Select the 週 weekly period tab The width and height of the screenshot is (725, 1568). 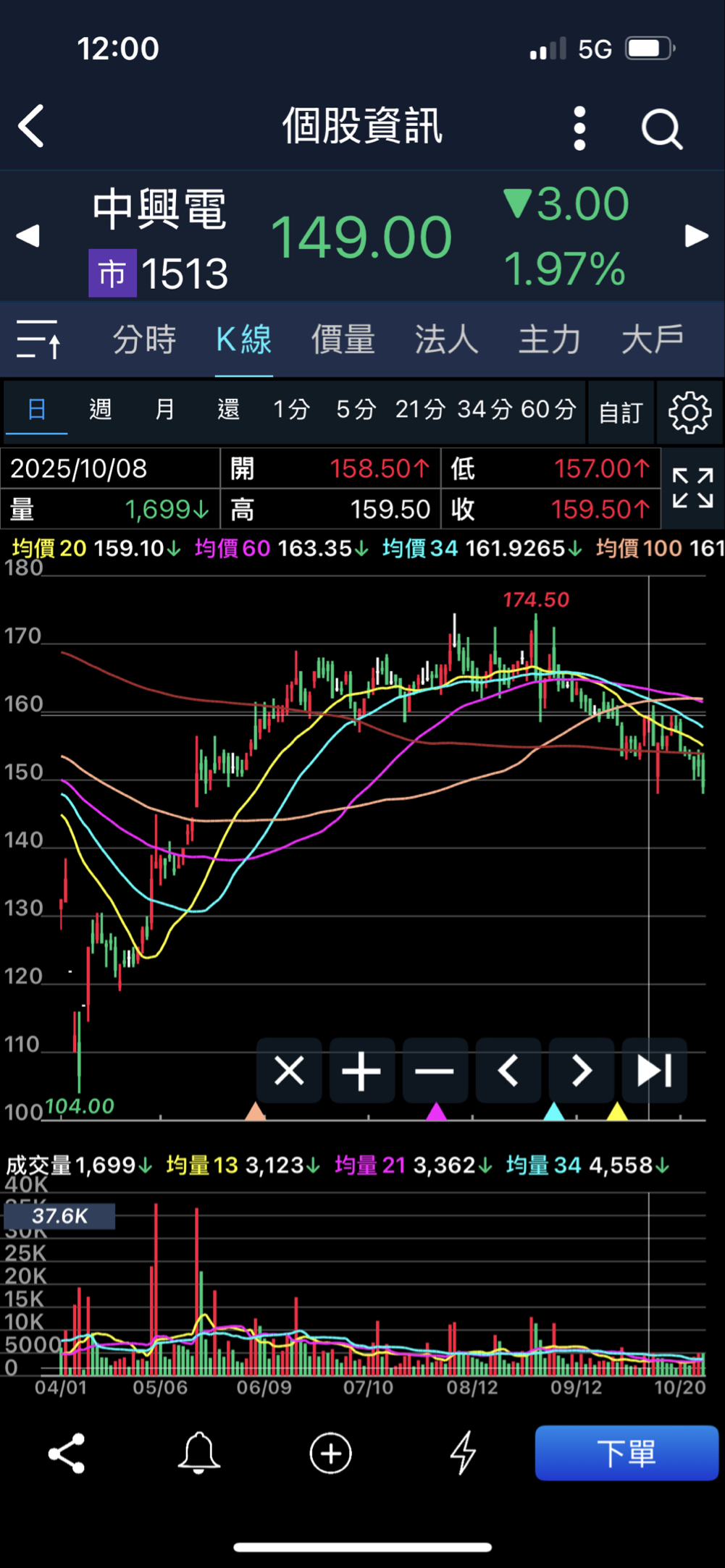tap(101, 410)
